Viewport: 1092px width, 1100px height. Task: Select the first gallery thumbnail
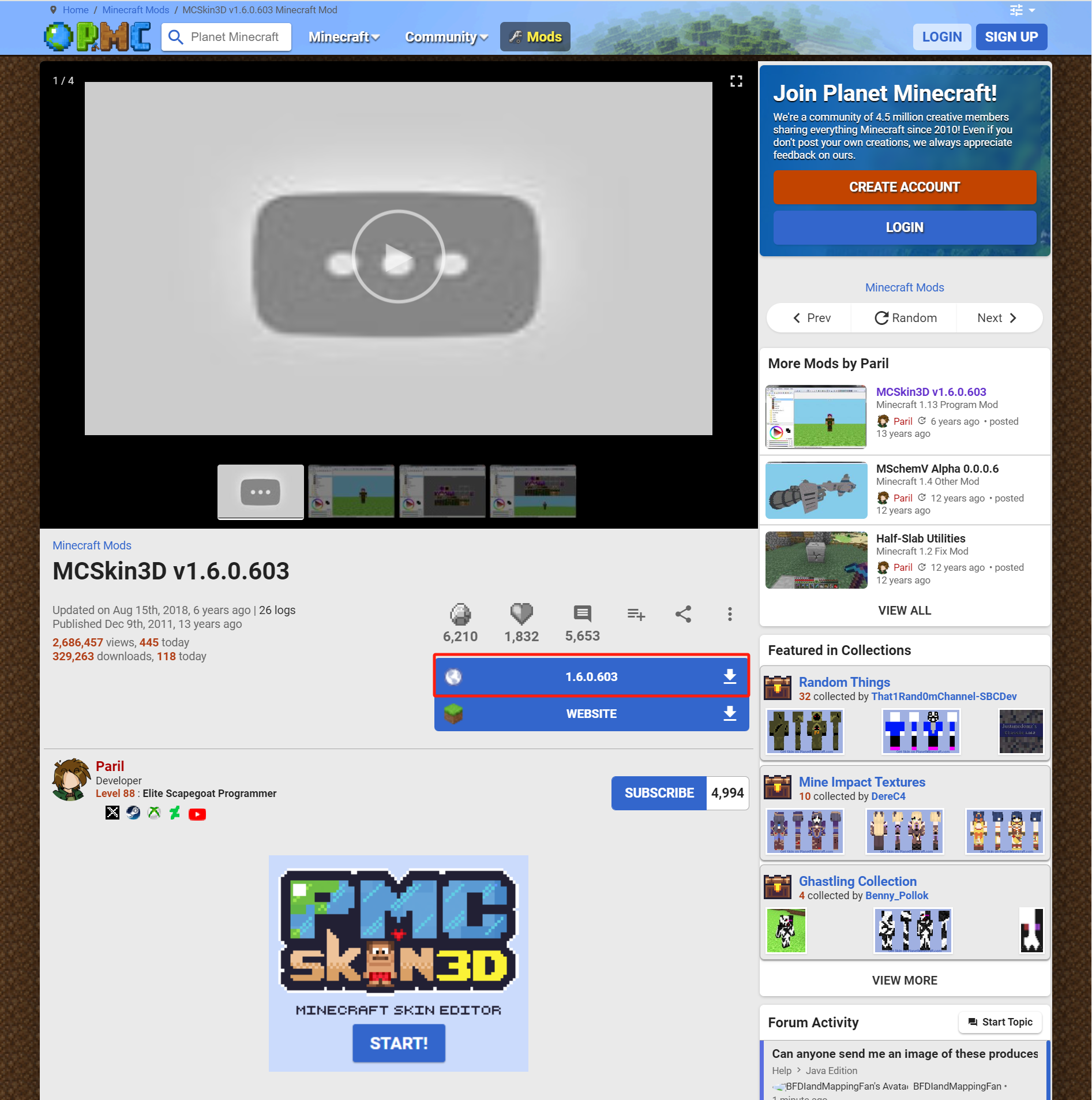(x=261, y=492)
